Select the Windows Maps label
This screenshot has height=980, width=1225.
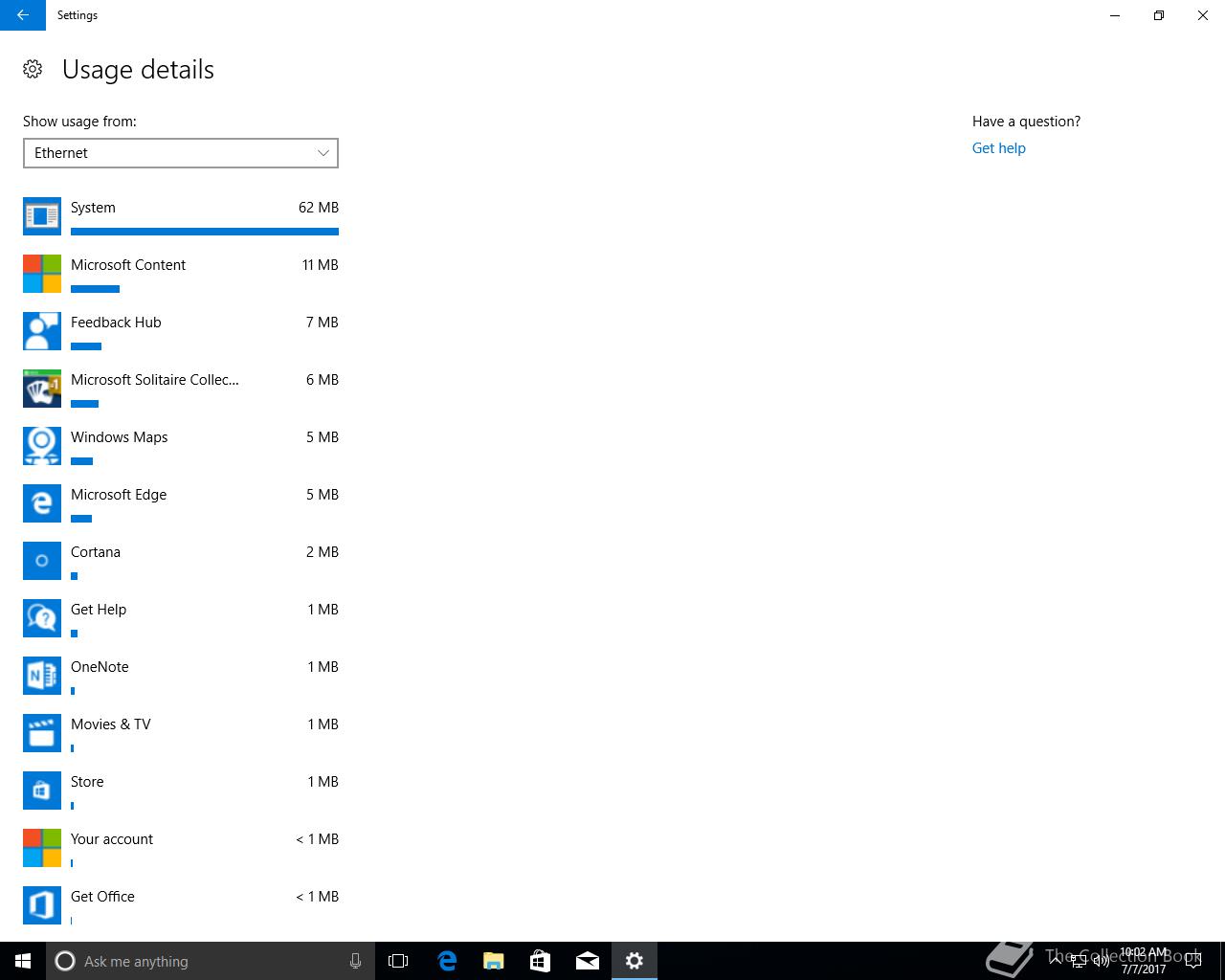pyautogui.click(x=119, y=437)
